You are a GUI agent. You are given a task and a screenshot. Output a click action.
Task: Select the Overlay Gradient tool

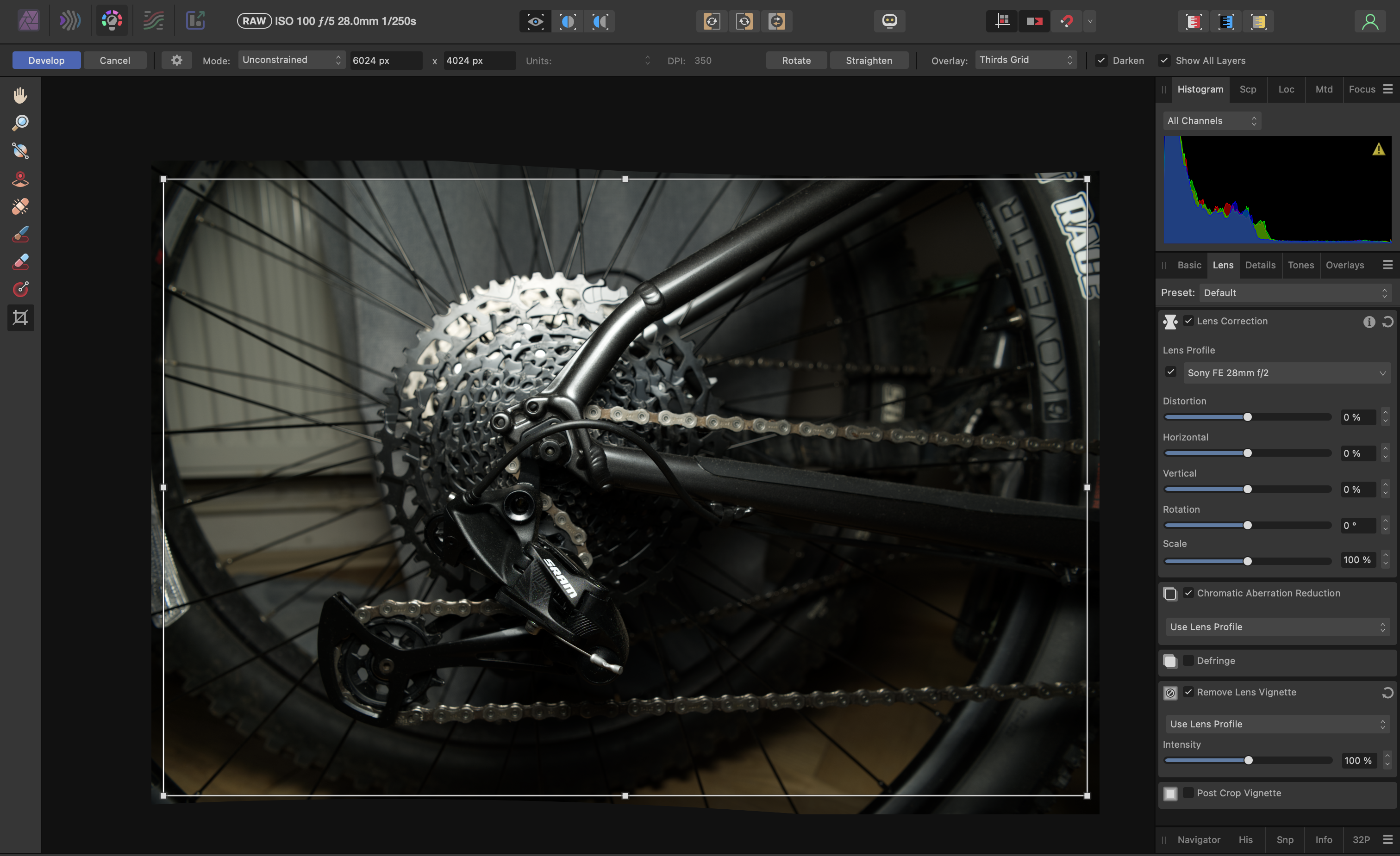20,289
